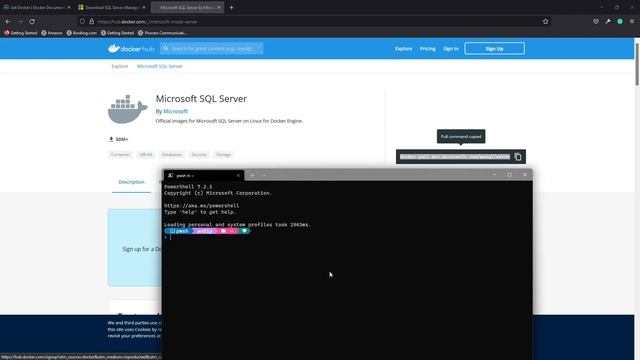Open the Microsoft publisher link

176,111
